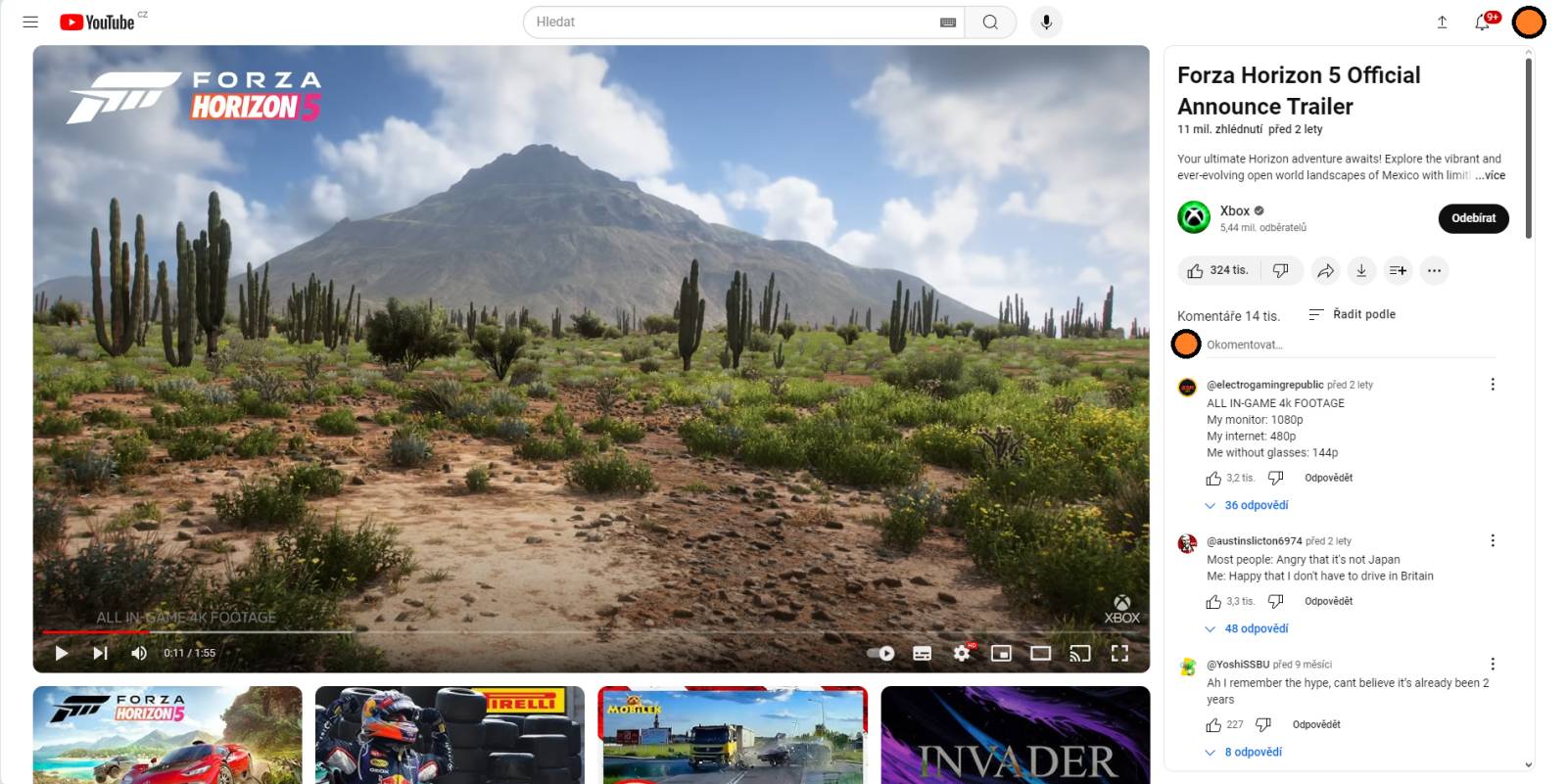Open the INVADER video thumbnail
The width and height of the screenshot is (1567, 784).
click(x=1016, y=735)
